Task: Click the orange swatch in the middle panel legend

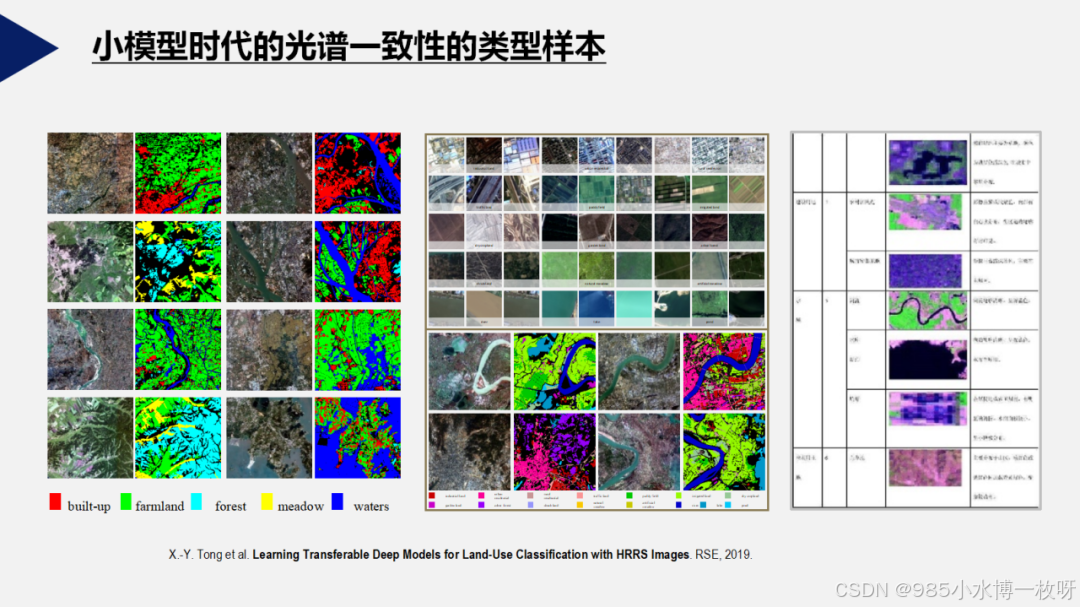Action: (579, 505)
